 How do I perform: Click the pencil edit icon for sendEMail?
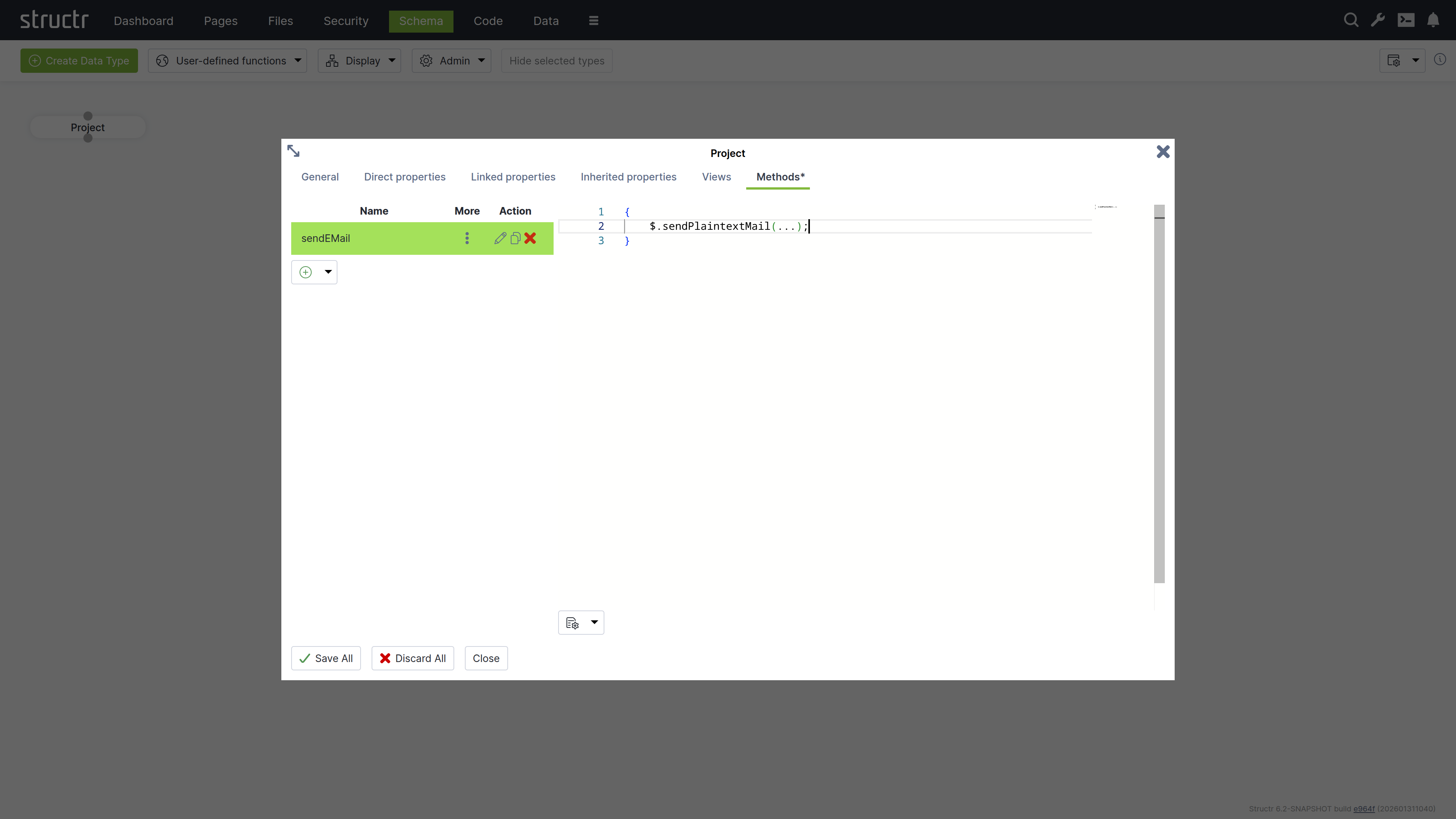click(x=500, y=238)
